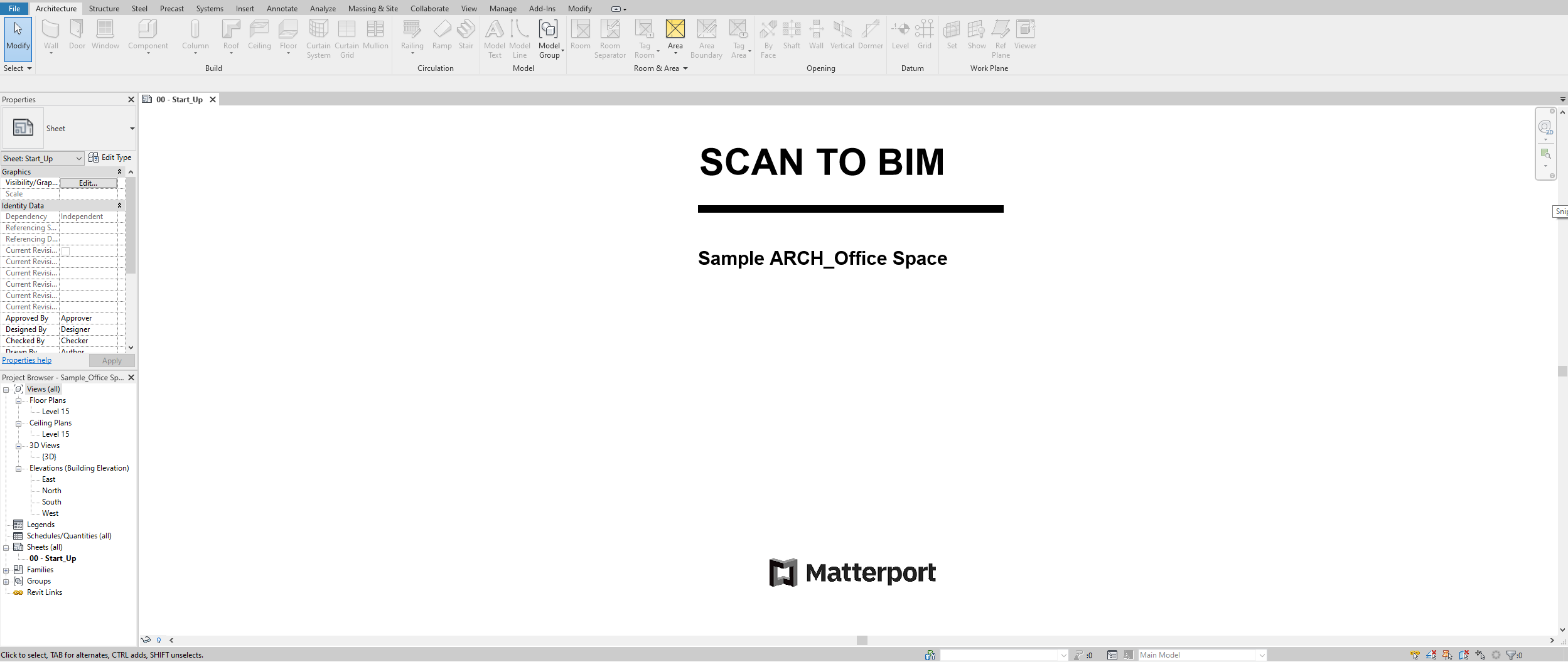Screen dimensions: 1568x662
Task: Collapse the Floor Plans tree node
Action: click(x=19, y=401)
